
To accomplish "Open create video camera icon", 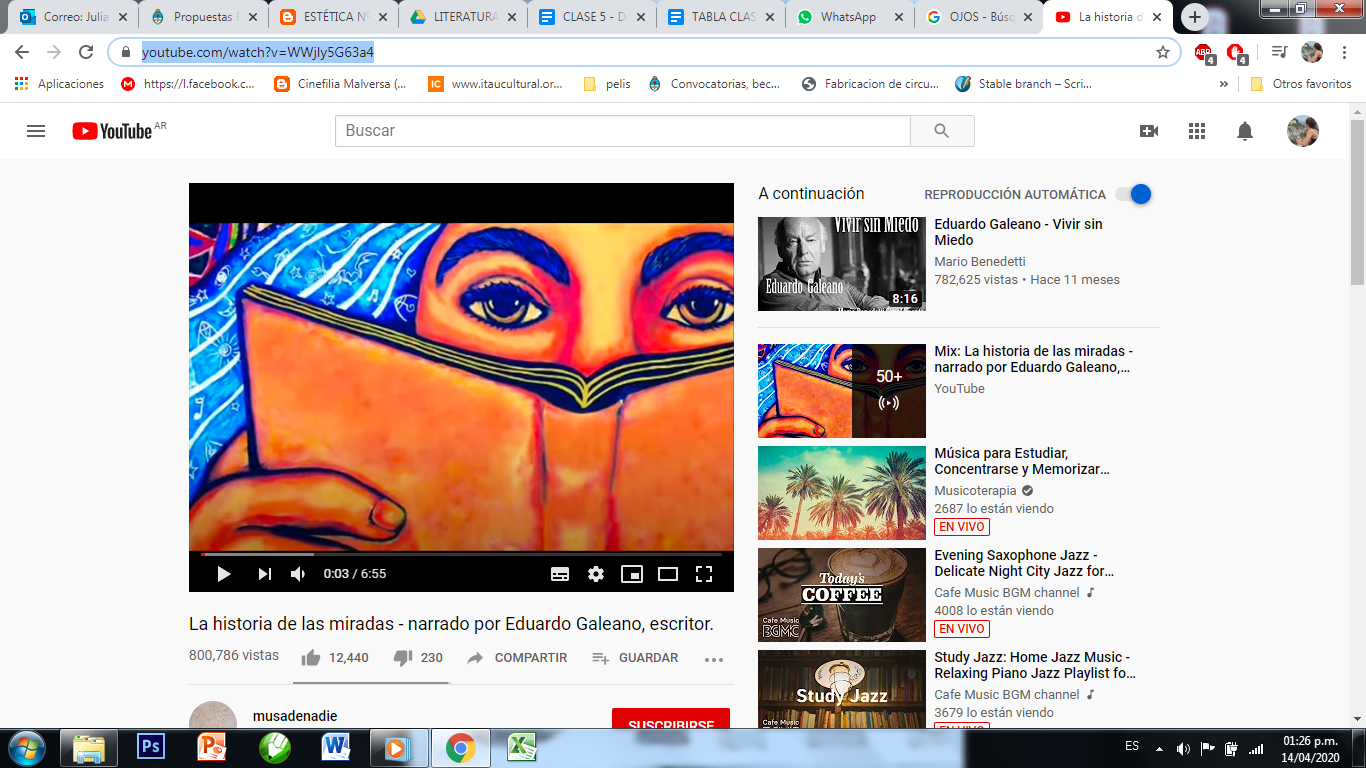I will point(1149,131).
